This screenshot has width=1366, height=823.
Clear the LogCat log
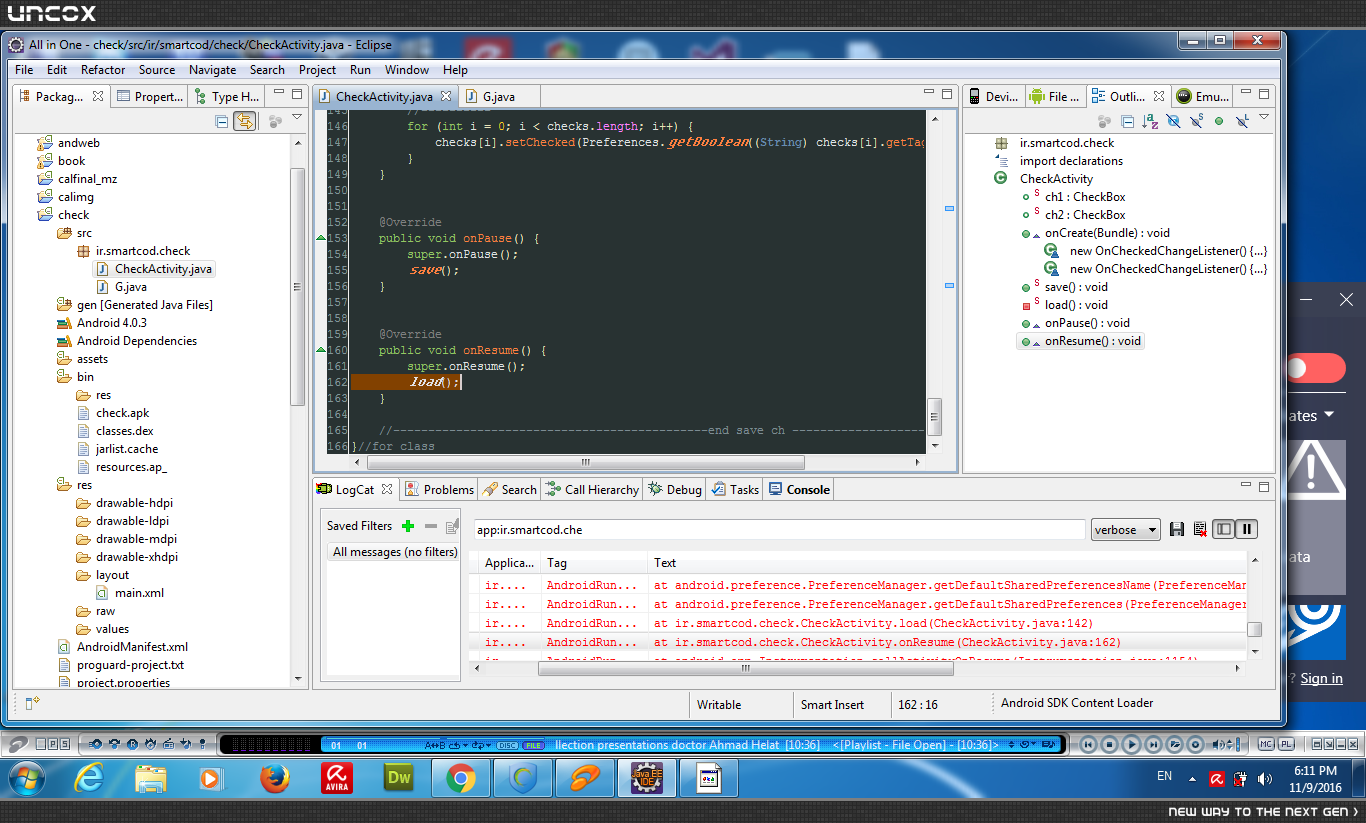click(x=1200, y=529)
